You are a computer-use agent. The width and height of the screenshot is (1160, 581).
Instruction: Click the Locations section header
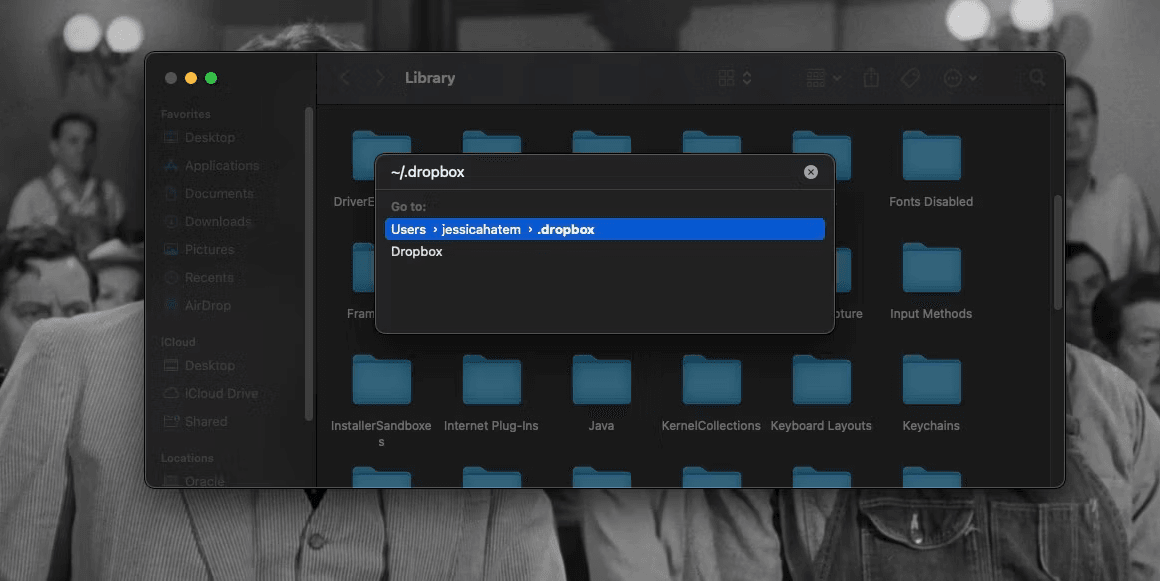(x=187, y=458)
